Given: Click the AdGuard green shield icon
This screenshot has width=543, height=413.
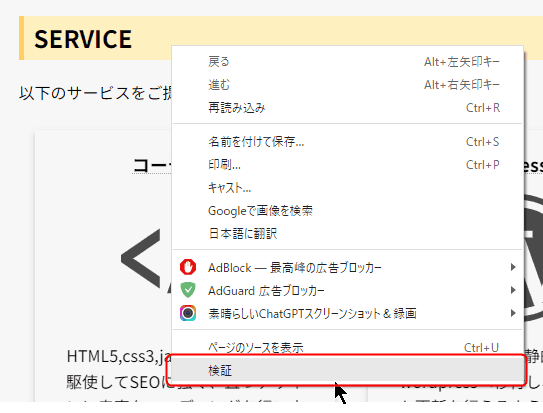Looking at the screenshot, I should point(188,290).
